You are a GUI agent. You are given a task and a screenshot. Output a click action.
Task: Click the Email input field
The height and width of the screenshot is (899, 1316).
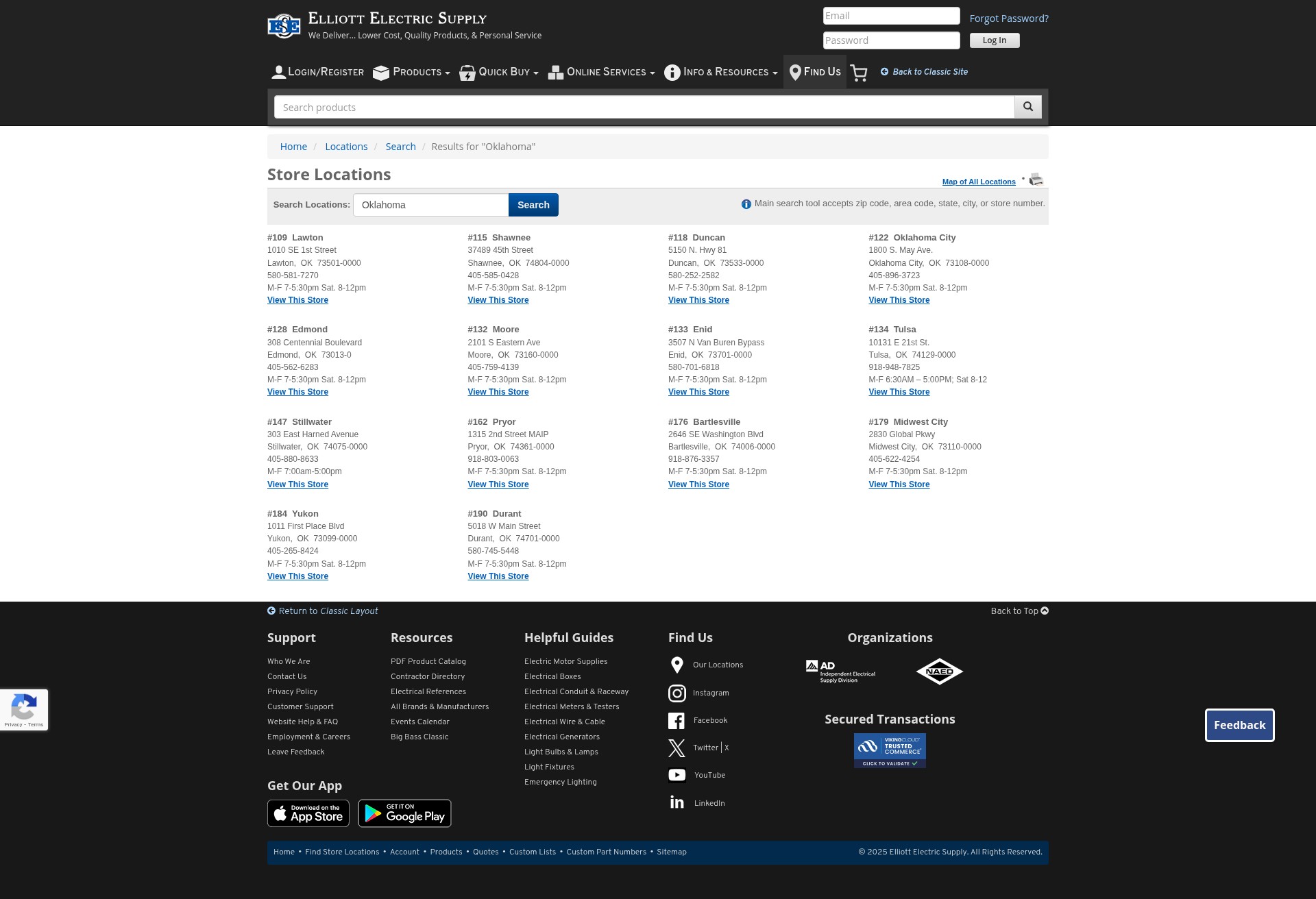tap(891, 16)
